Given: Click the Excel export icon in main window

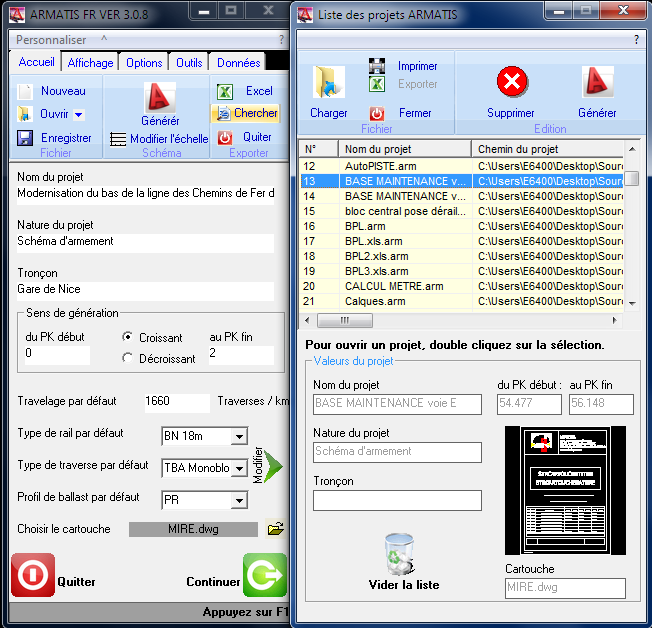Looking at the screenshot, I should [x=225, y=91].
